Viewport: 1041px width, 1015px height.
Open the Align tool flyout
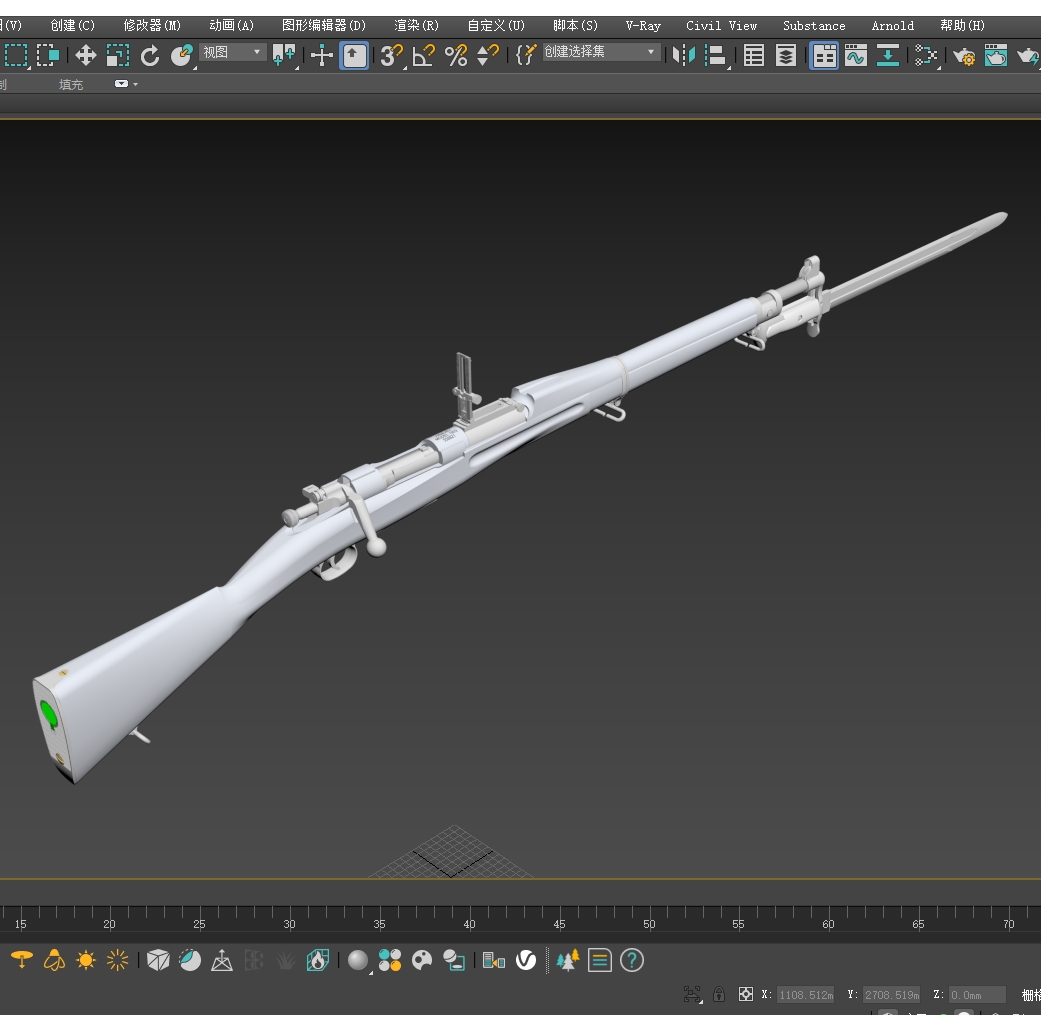pos(716,55)
